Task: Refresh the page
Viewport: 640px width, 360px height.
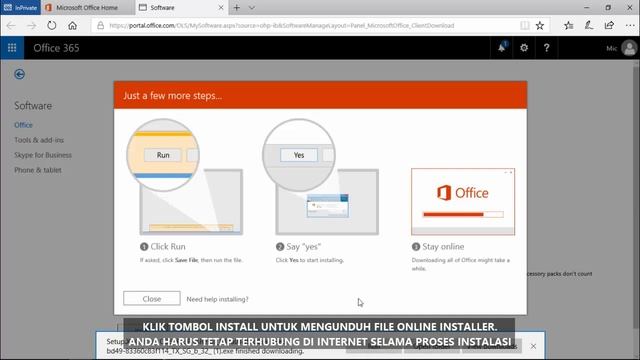Action: 51,25
